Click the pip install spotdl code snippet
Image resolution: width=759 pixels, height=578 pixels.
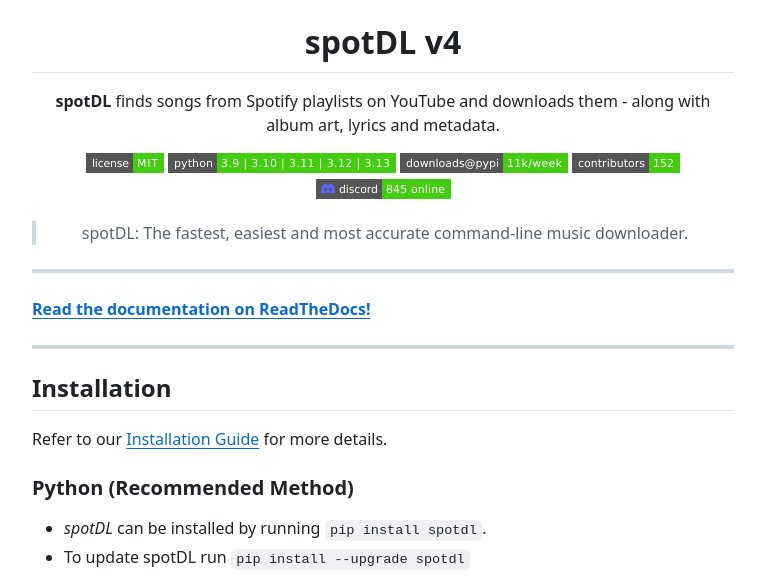403,530
